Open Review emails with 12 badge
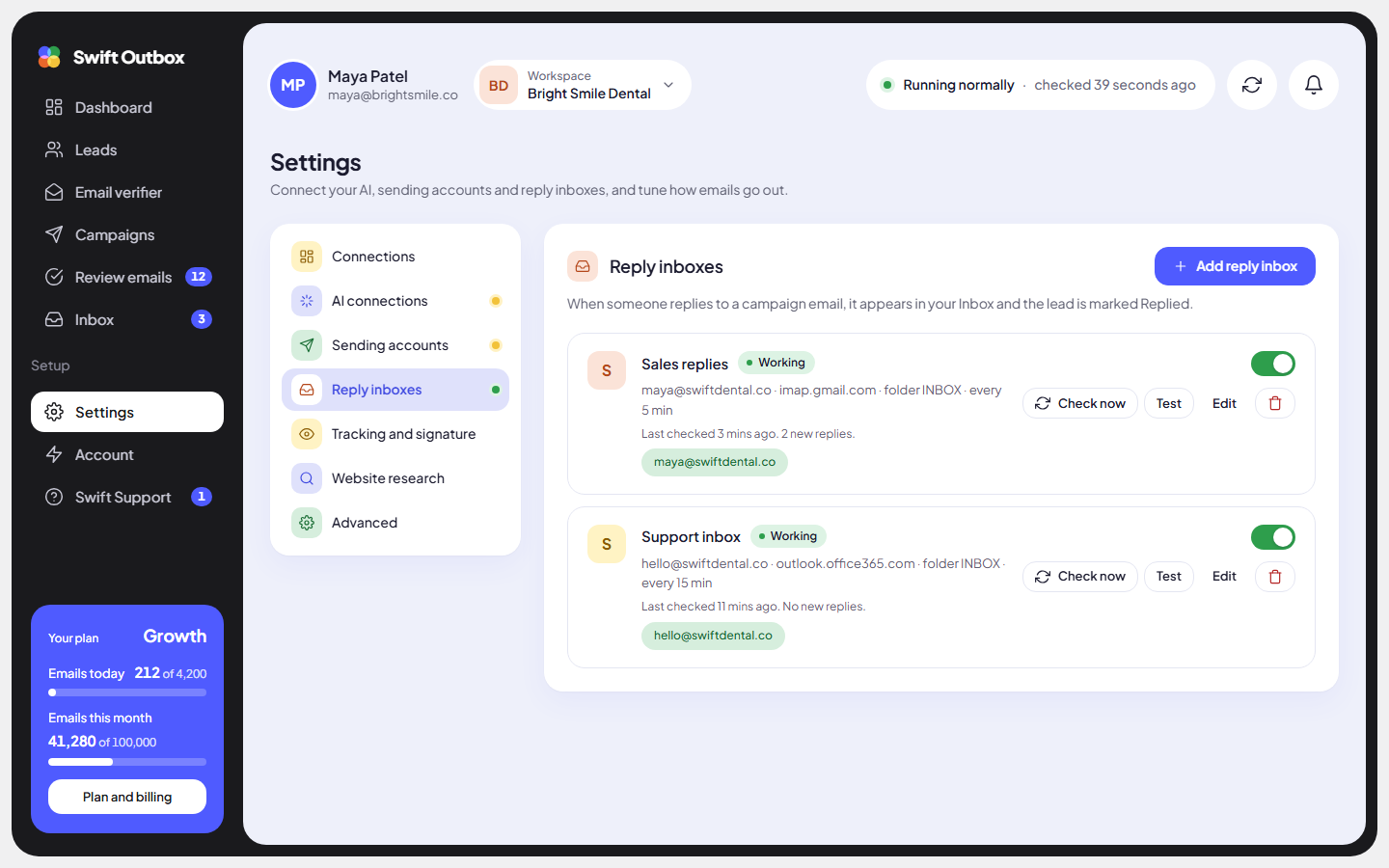 tap(127, 277)
